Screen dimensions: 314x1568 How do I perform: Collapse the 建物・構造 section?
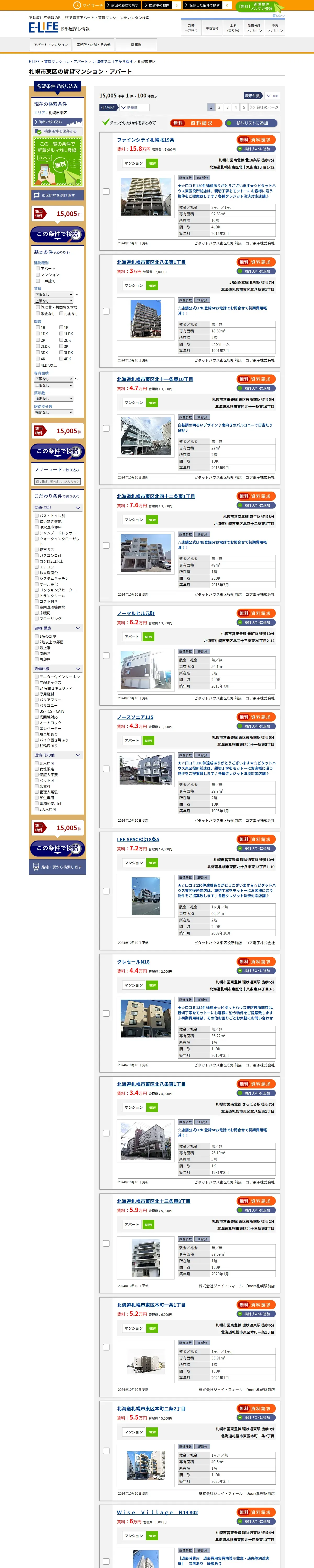tap(57, 628)
